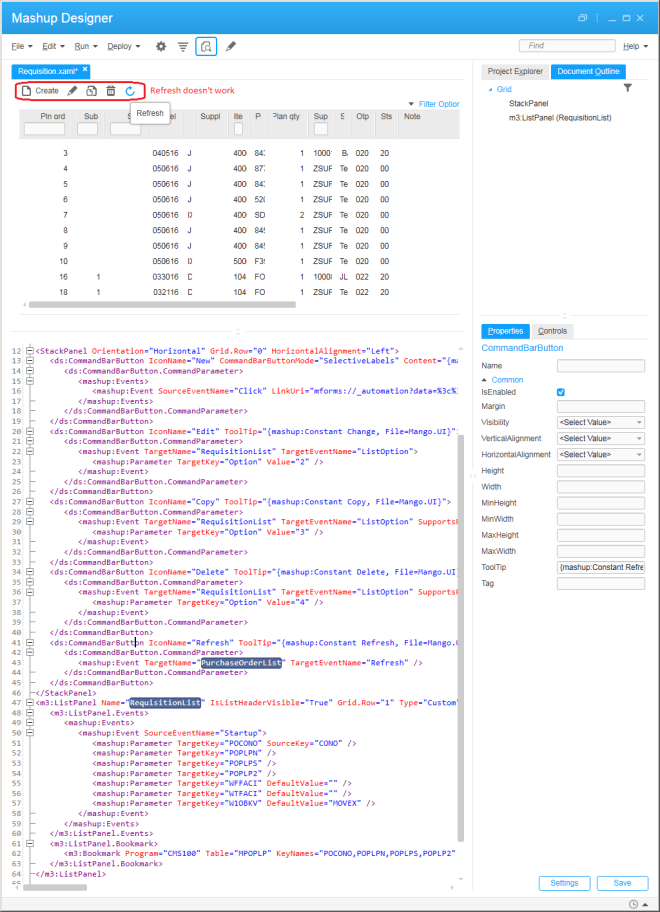Collapse the Grid node in Document Outline
Viewport: 660px width, 912px height.
click(x=490, y=90)
